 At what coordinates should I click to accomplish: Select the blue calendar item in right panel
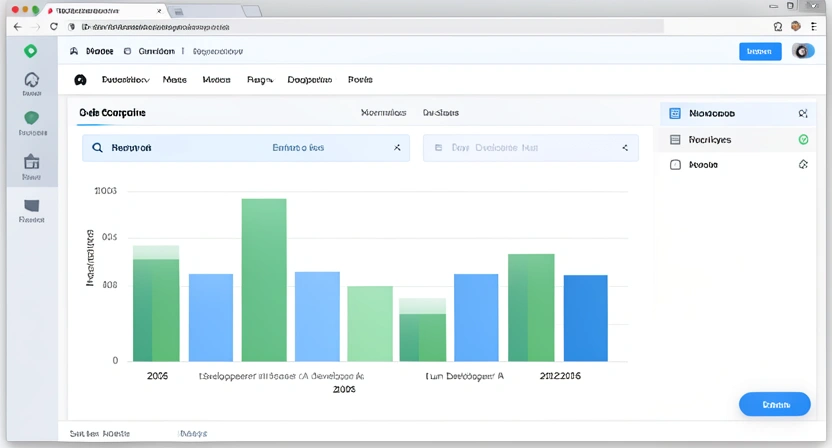pyautogui.click(x=675, y=114)
